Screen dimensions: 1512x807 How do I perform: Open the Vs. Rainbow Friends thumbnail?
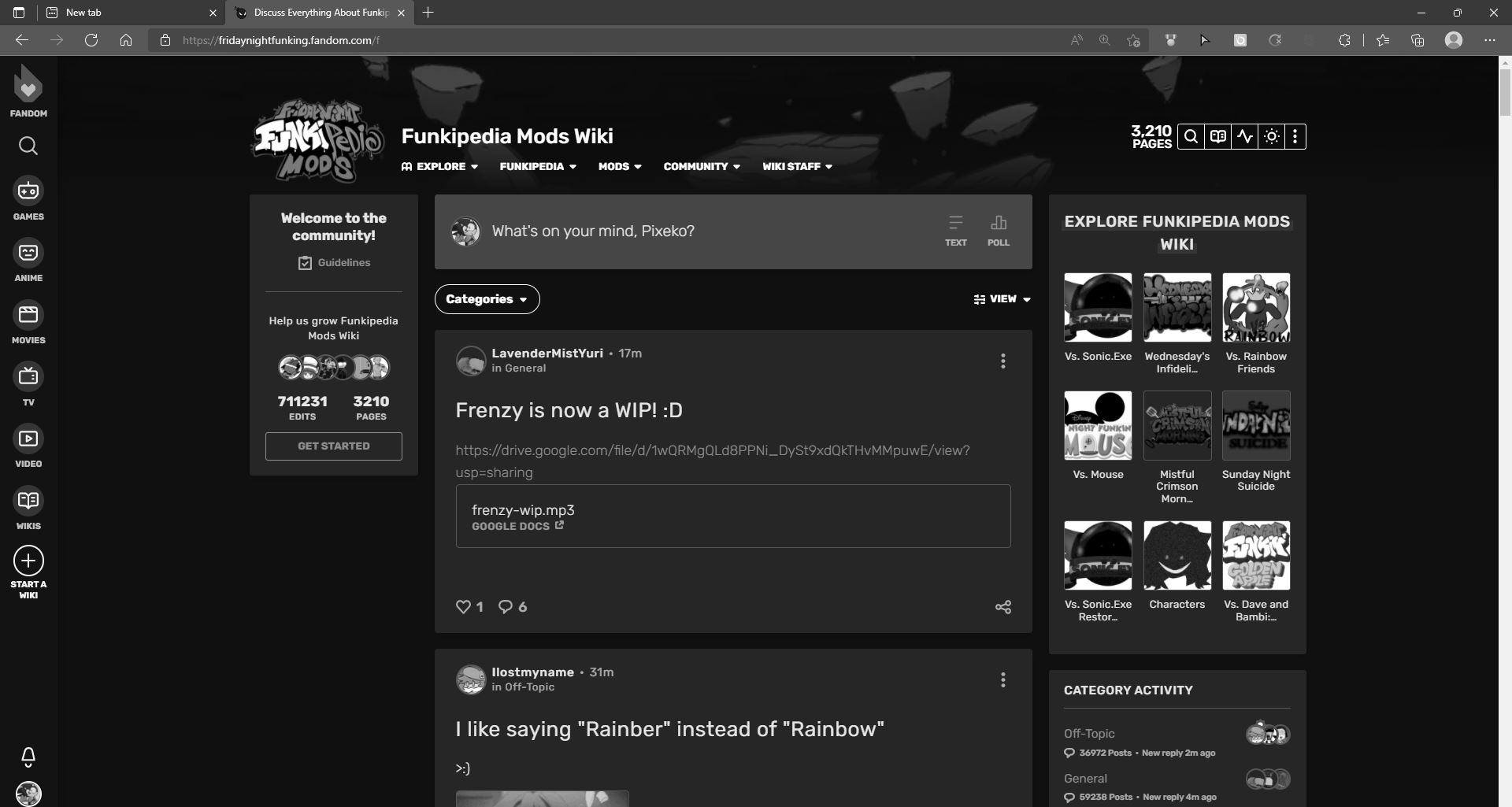click(1256, 308)
